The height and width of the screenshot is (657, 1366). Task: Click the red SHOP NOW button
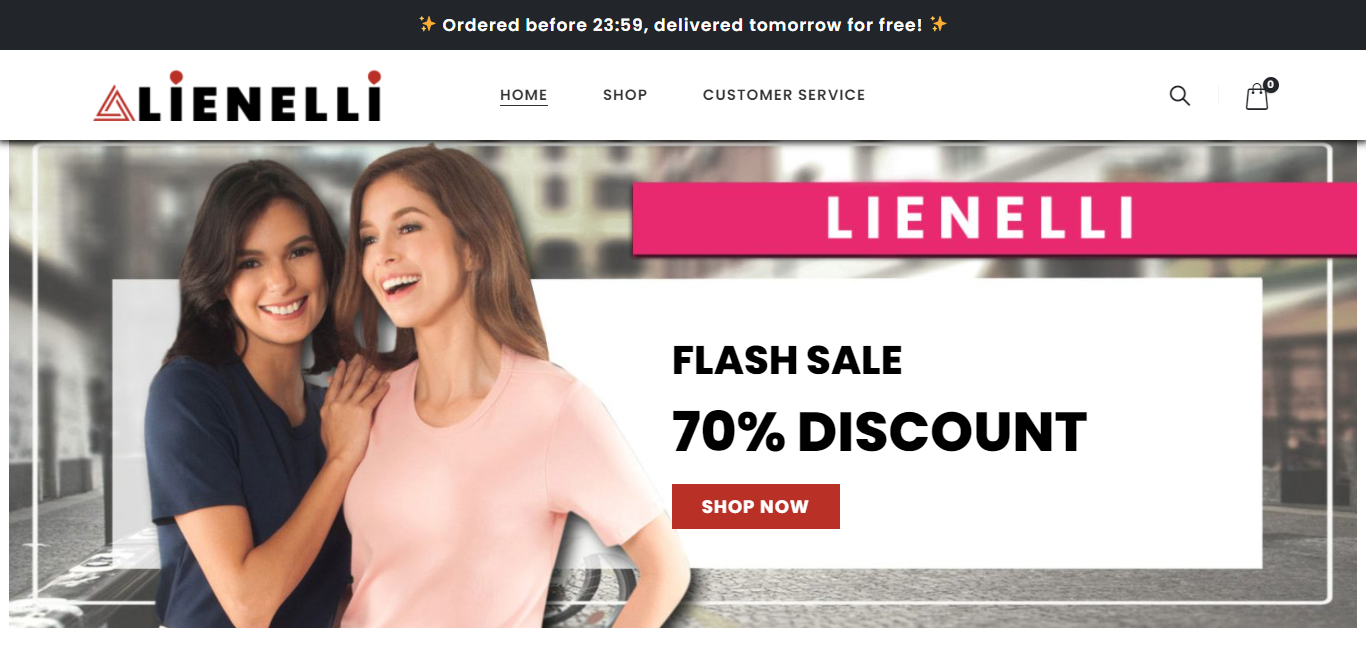pyautogui.click(x=756, y=506)
